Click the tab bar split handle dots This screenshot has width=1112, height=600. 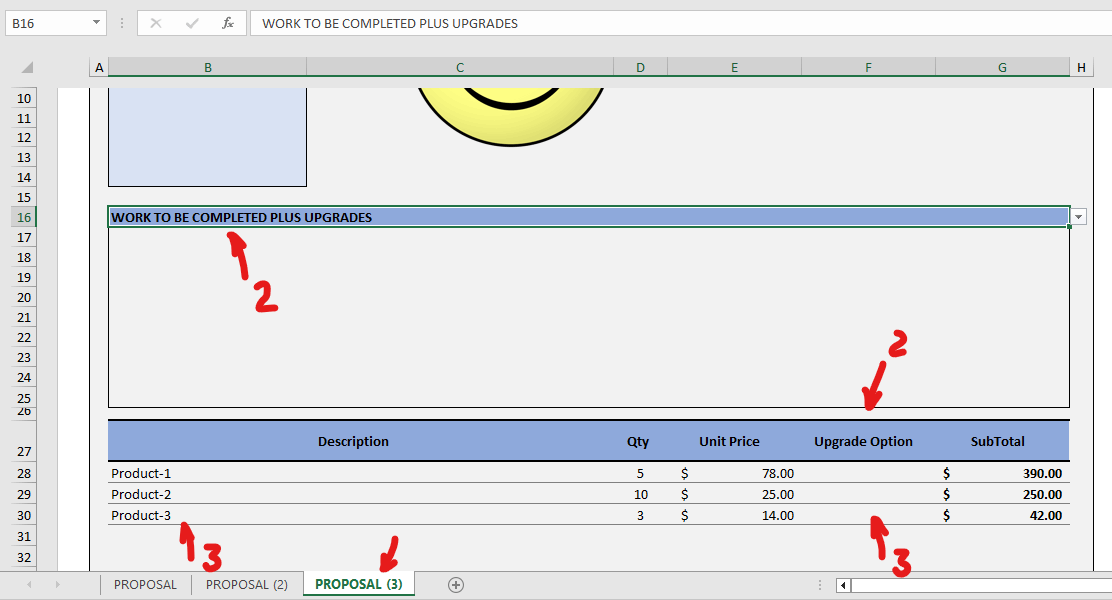click(820, 585)
